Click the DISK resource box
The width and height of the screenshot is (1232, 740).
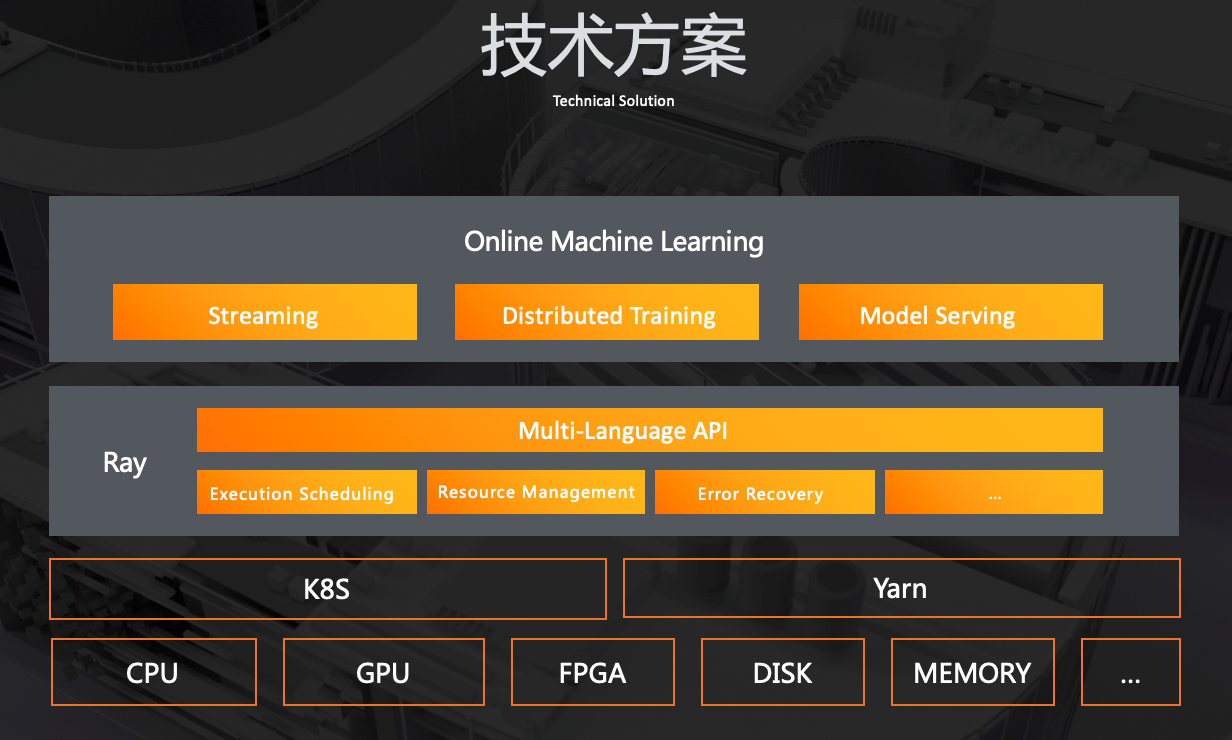point(783,672)
